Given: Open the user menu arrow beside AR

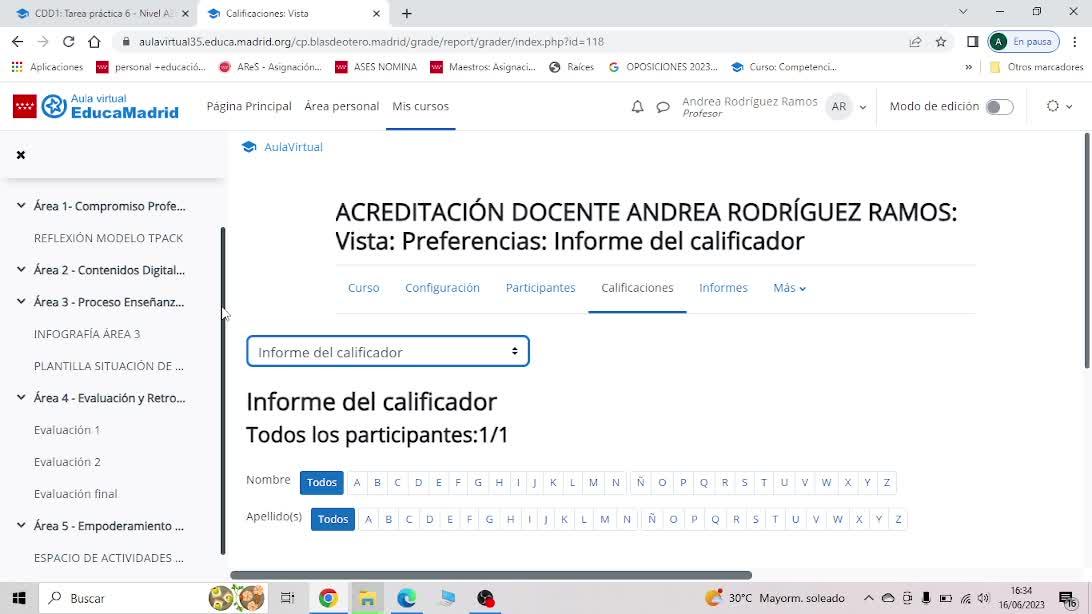Looking at the screenshot, I should [x=863, y=107].
